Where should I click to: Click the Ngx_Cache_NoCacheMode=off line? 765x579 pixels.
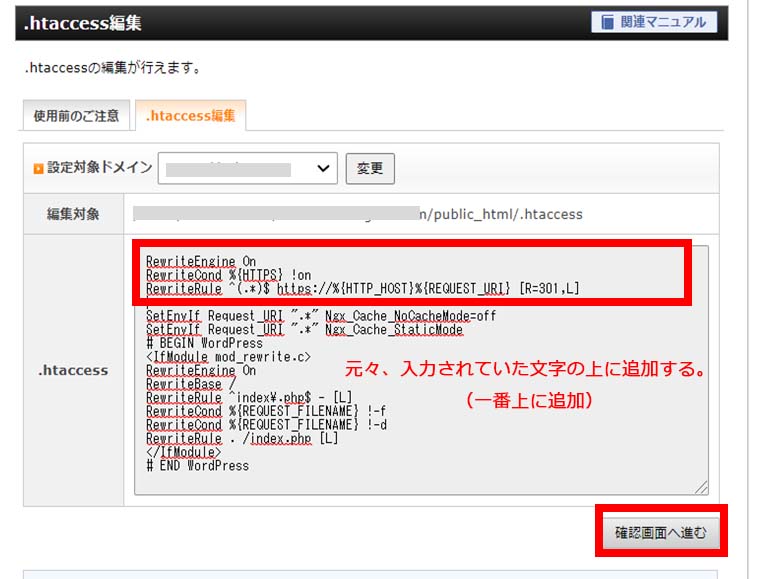point(320,316)
